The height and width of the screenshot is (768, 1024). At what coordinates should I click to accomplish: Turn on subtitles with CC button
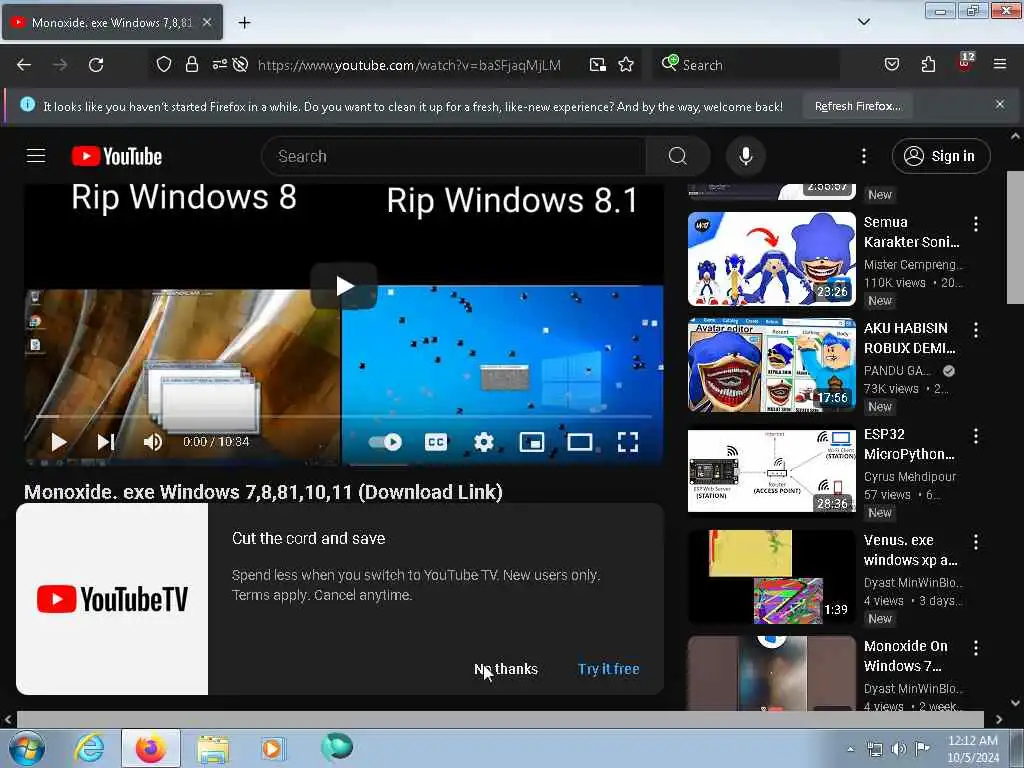click(436, 442)
